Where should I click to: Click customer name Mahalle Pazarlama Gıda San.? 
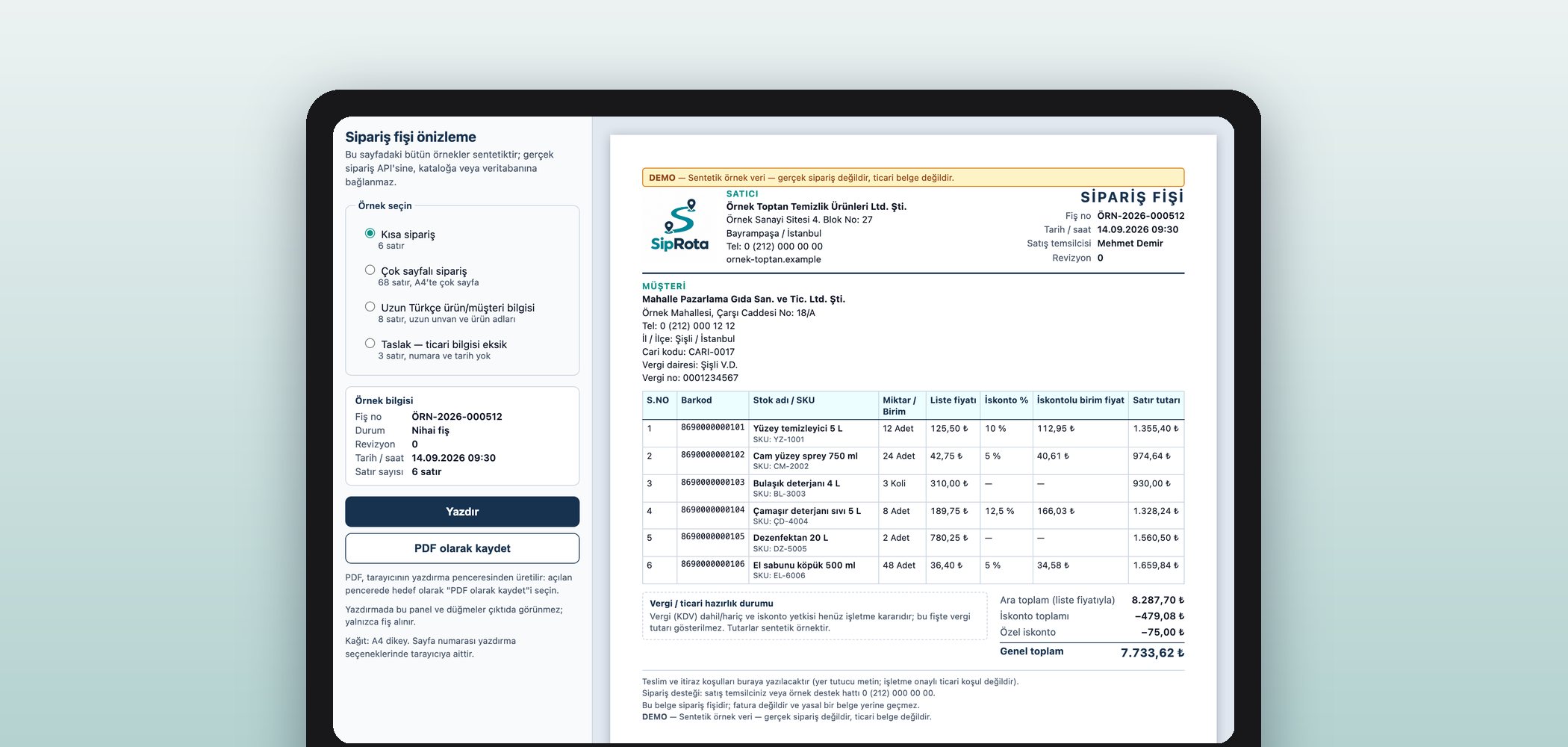pos(744,299)
